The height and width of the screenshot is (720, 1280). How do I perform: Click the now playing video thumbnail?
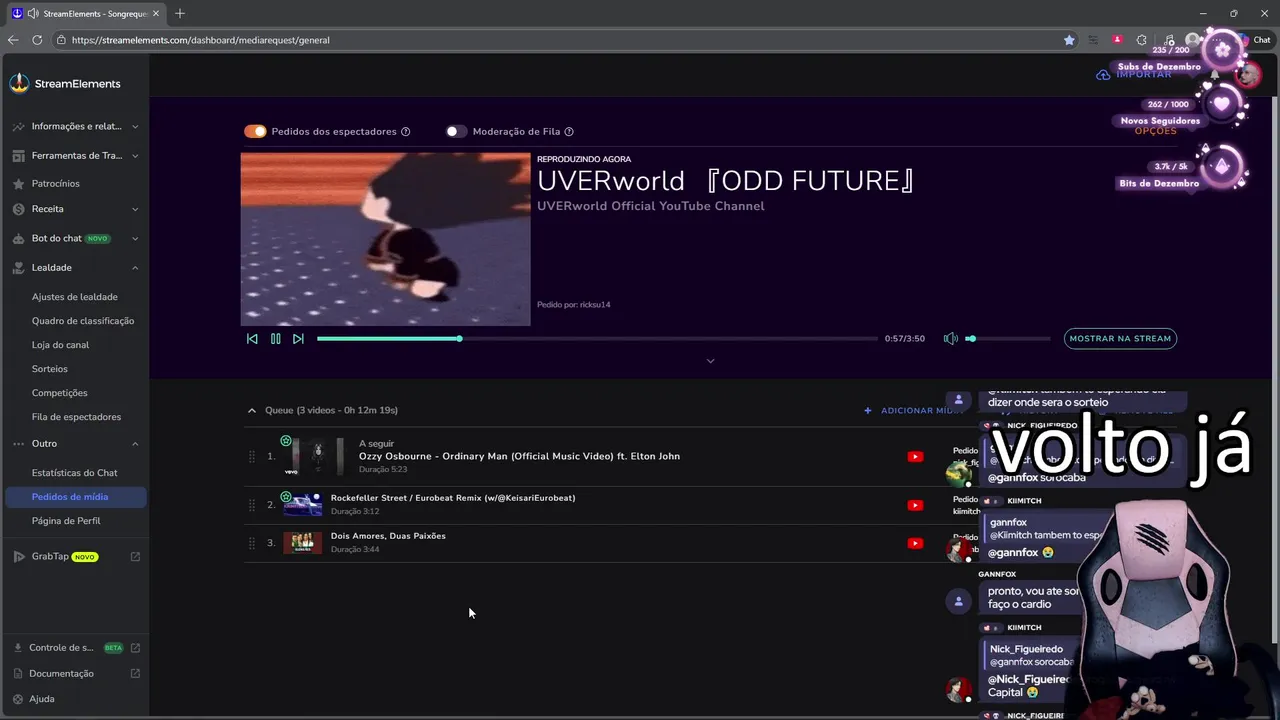[x=385, y=239]
